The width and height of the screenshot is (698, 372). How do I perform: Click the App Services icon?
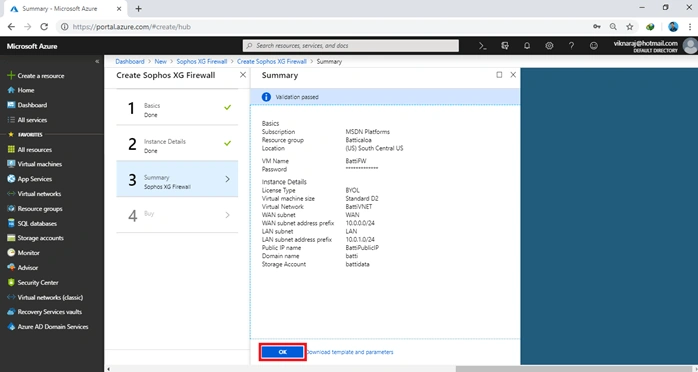tap(11, 179)
